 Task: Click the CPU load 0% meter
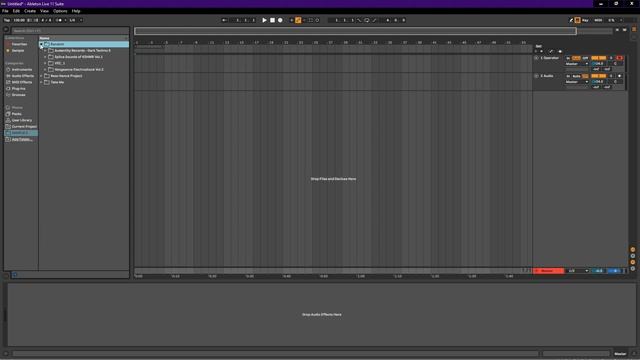[611, 20]
